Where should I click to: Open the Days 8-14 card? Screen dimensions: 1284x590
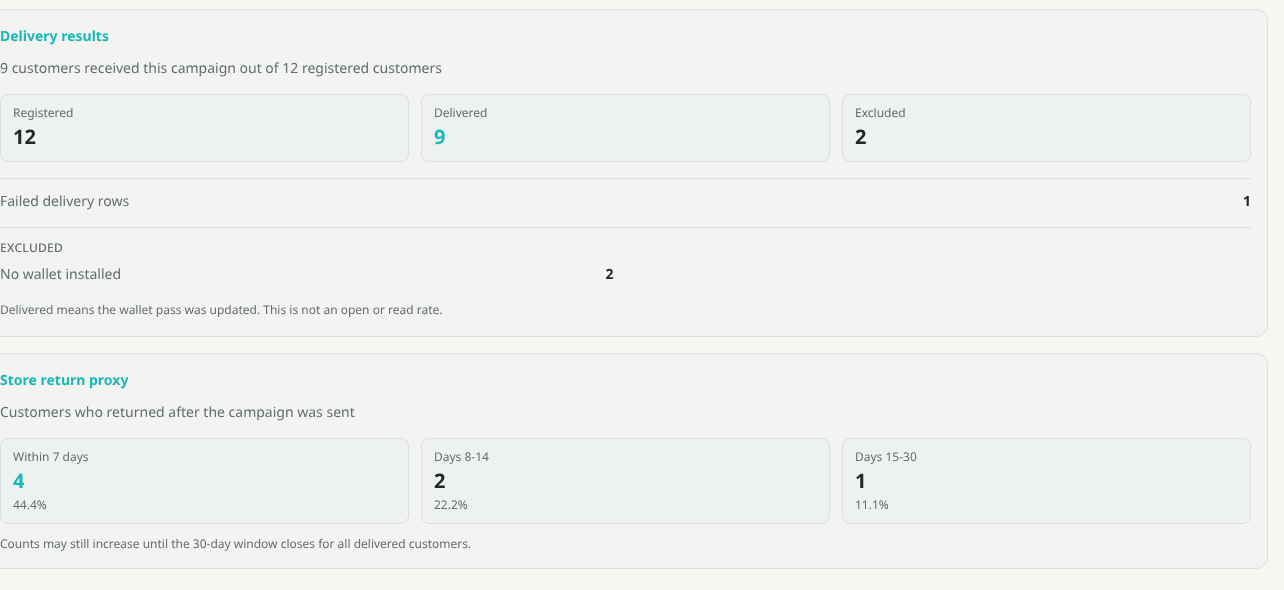(x=625, y=481)
